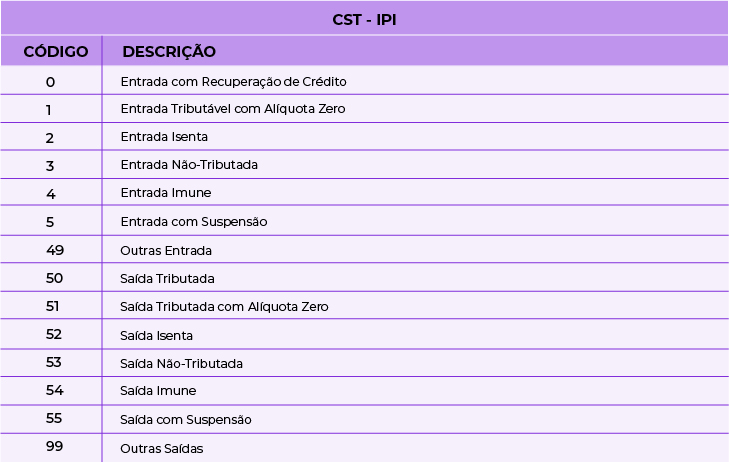Select 'Entrada com Suspensão' text
The width and height of the screenshot is (729, 462).
(x=193, y=221)
